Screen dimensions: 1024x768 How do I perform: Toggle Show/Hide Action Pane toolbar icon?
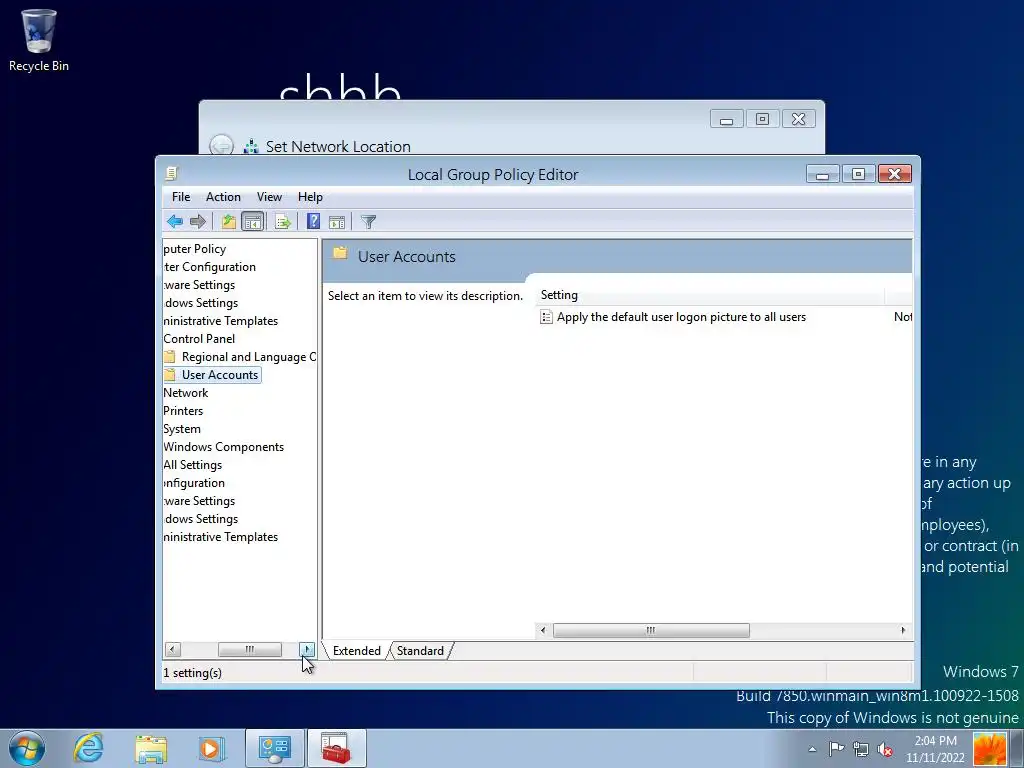pos(337,222)
